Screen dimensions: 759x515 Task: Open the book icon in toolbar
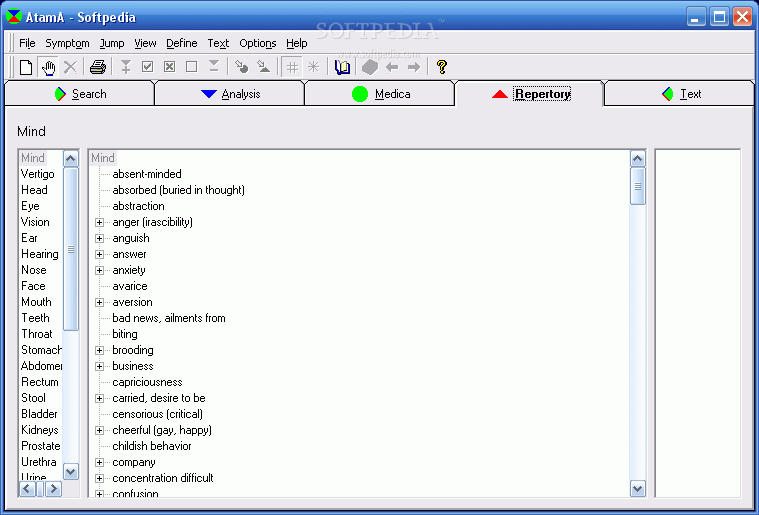click(342, 67)
